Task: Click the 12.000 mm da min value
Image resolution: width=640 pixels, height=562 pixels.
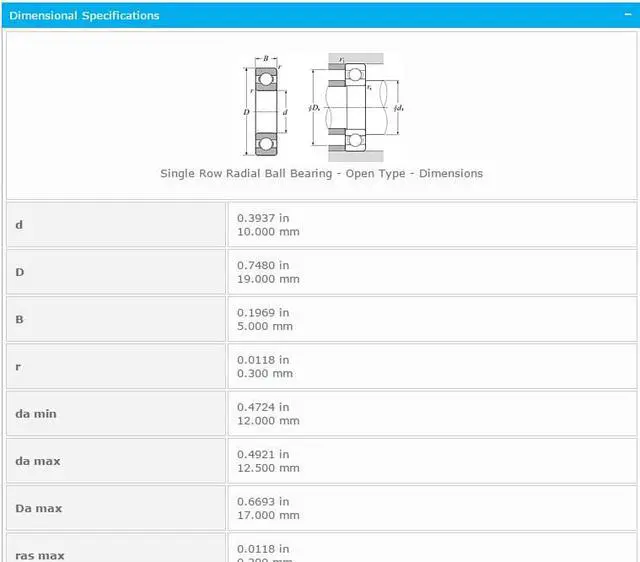Action: pos(268,421)
